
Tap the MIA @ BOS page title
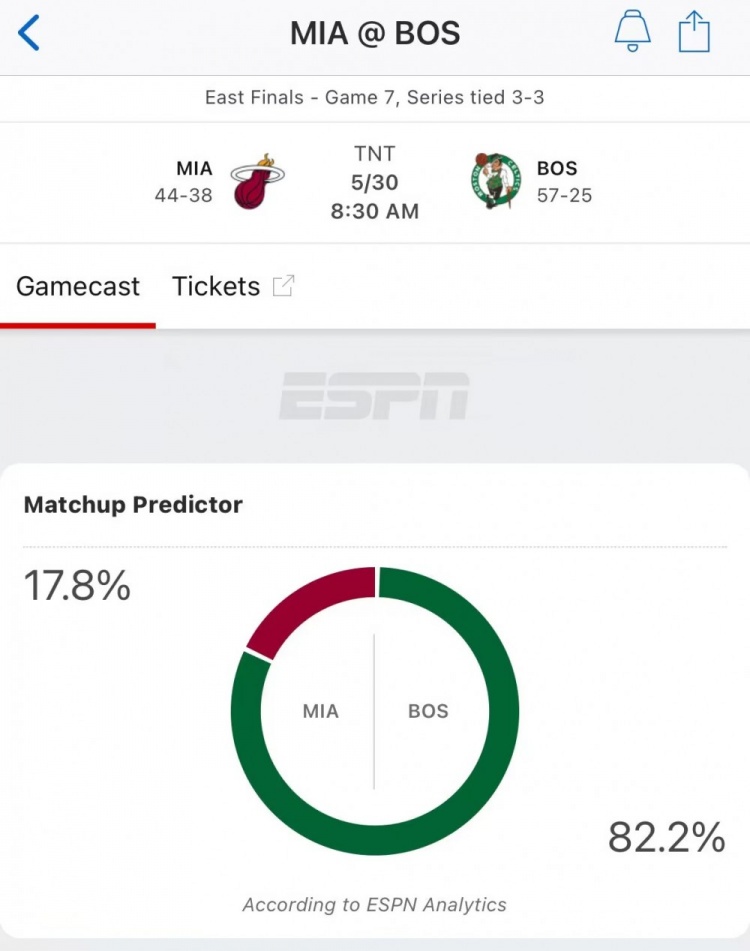coord(375,33)
